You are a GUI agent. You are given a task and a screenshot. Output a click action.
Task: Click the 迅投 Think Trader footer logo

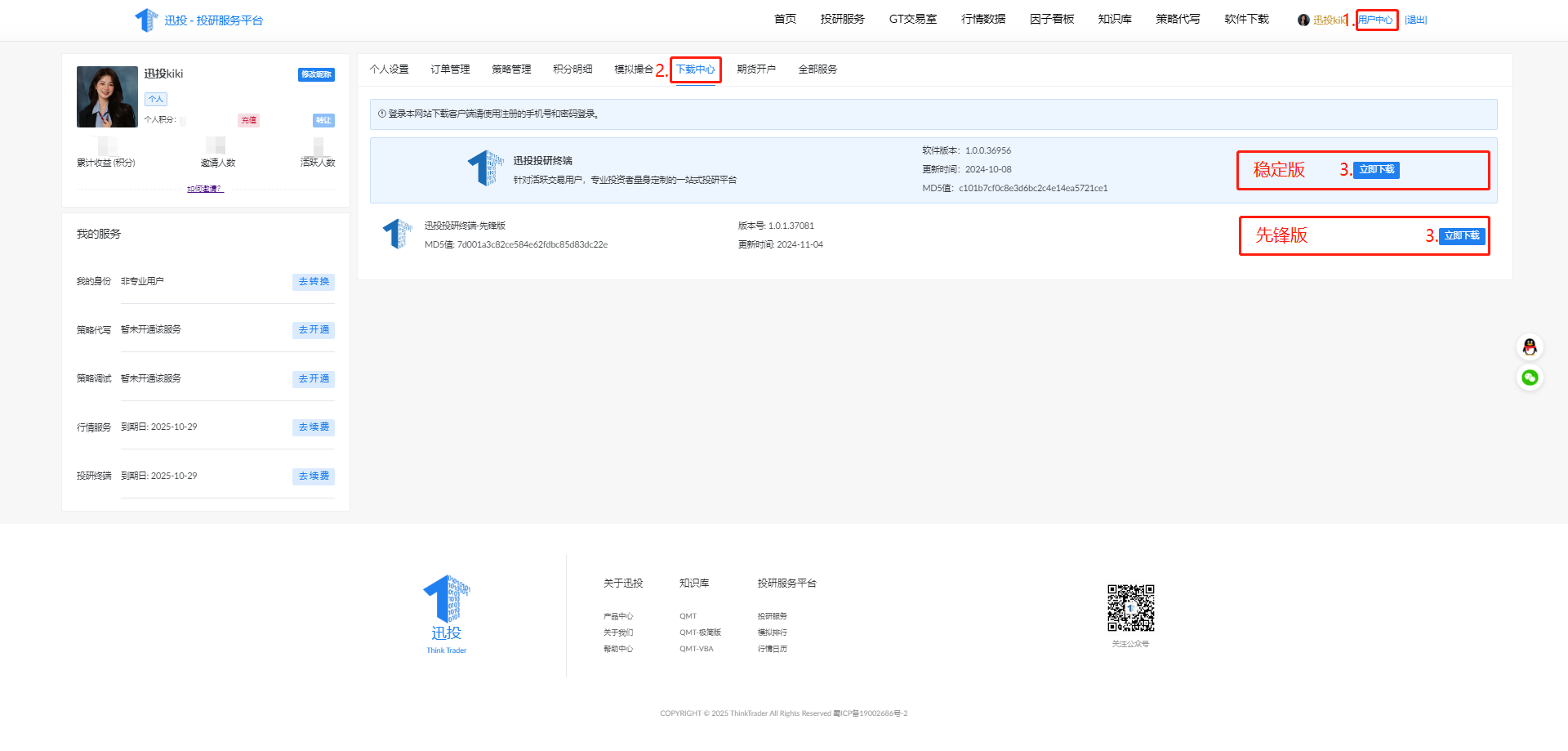pos(447,615)
